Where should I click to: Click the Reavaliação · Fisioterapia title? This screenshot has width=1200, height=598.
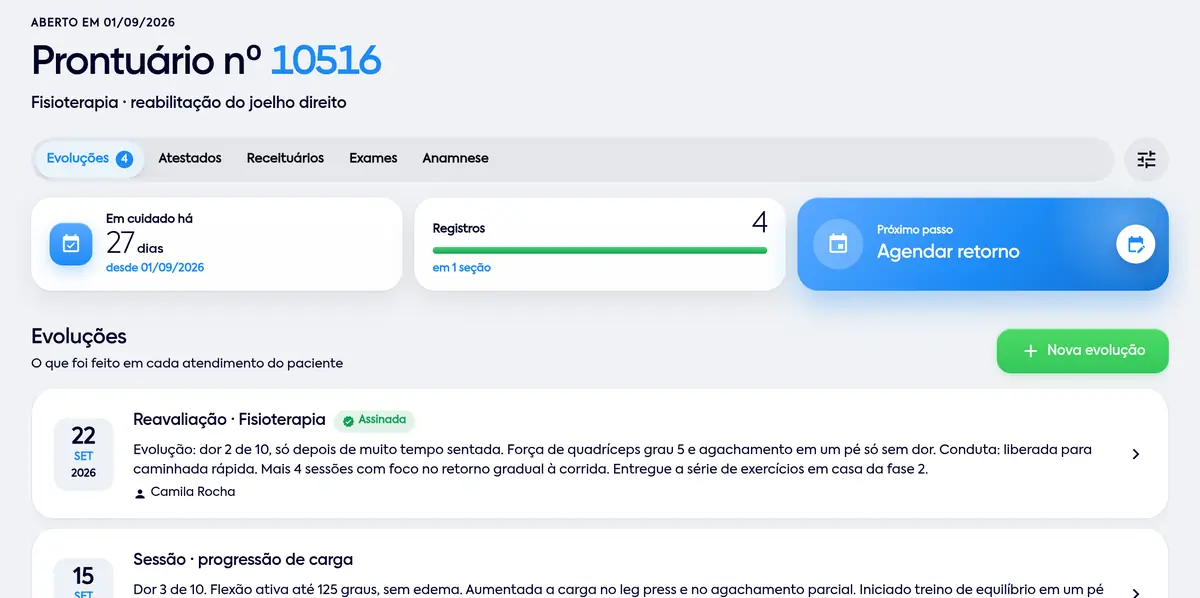tap(229, 420)
